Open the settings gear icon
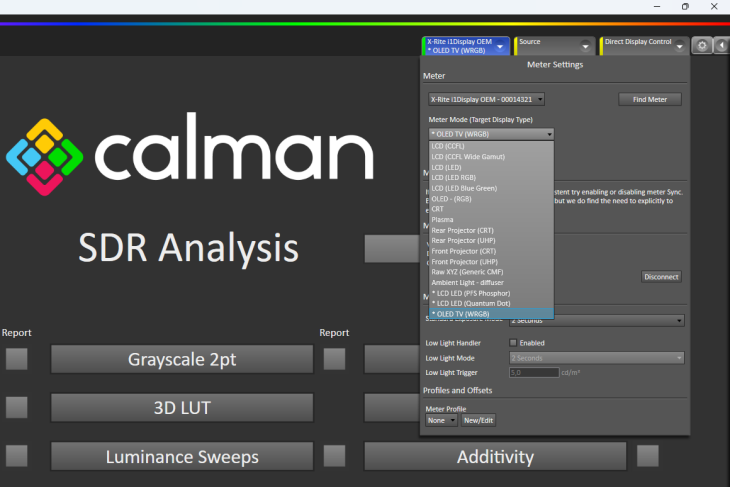This screenshot has width=730, height=487. [x=702, y=45]
